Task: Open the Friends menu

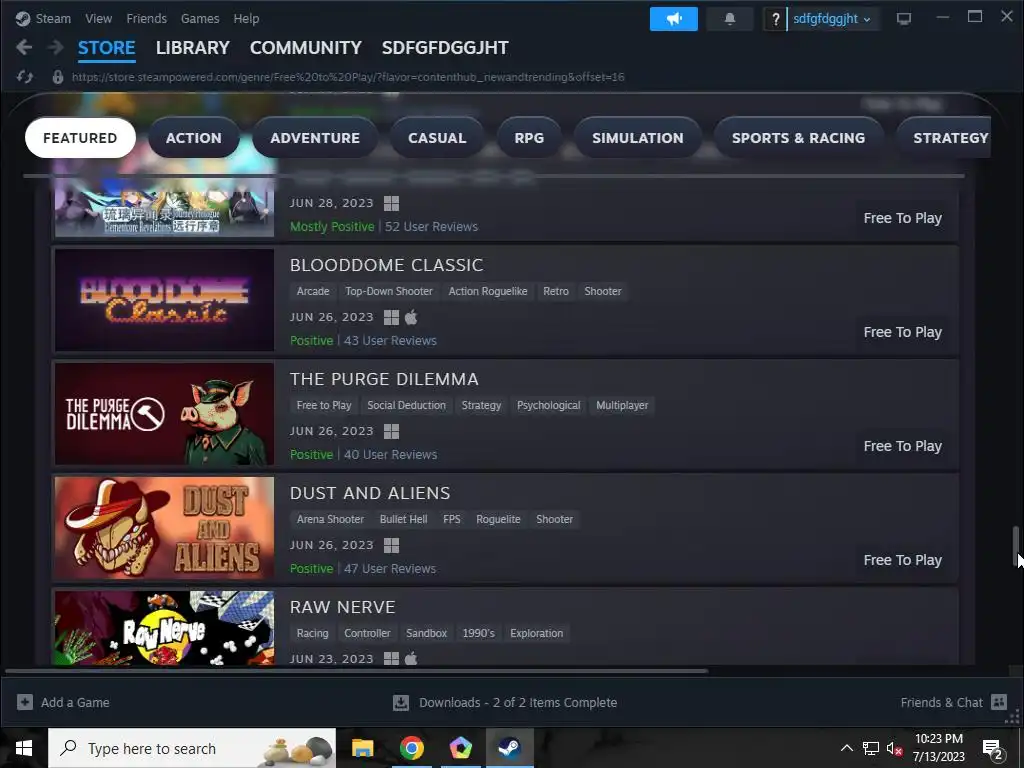Action: click(146, 19)
